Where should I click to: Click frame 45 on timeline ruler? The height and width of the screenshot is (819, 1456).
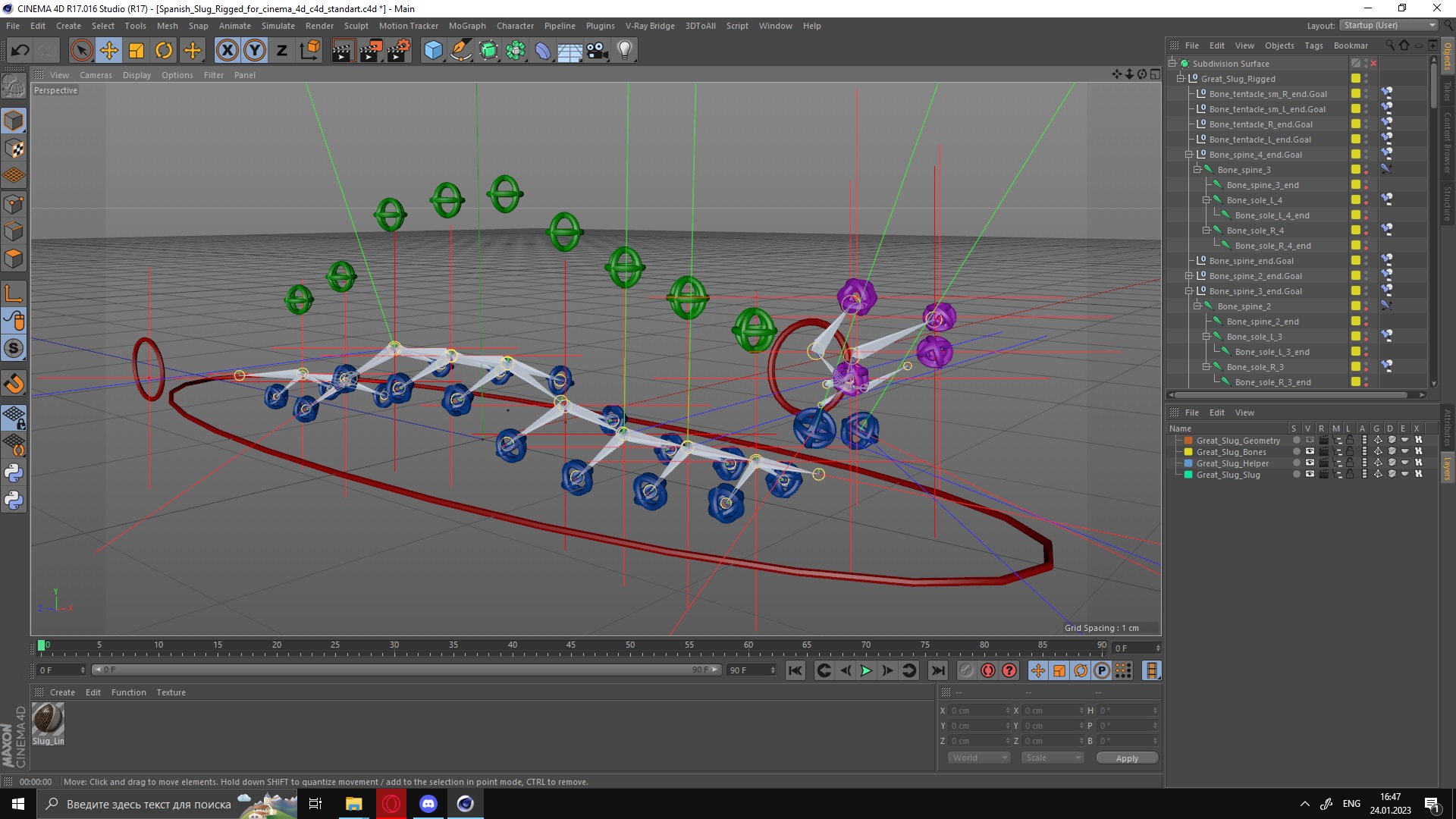pos(571,647)
